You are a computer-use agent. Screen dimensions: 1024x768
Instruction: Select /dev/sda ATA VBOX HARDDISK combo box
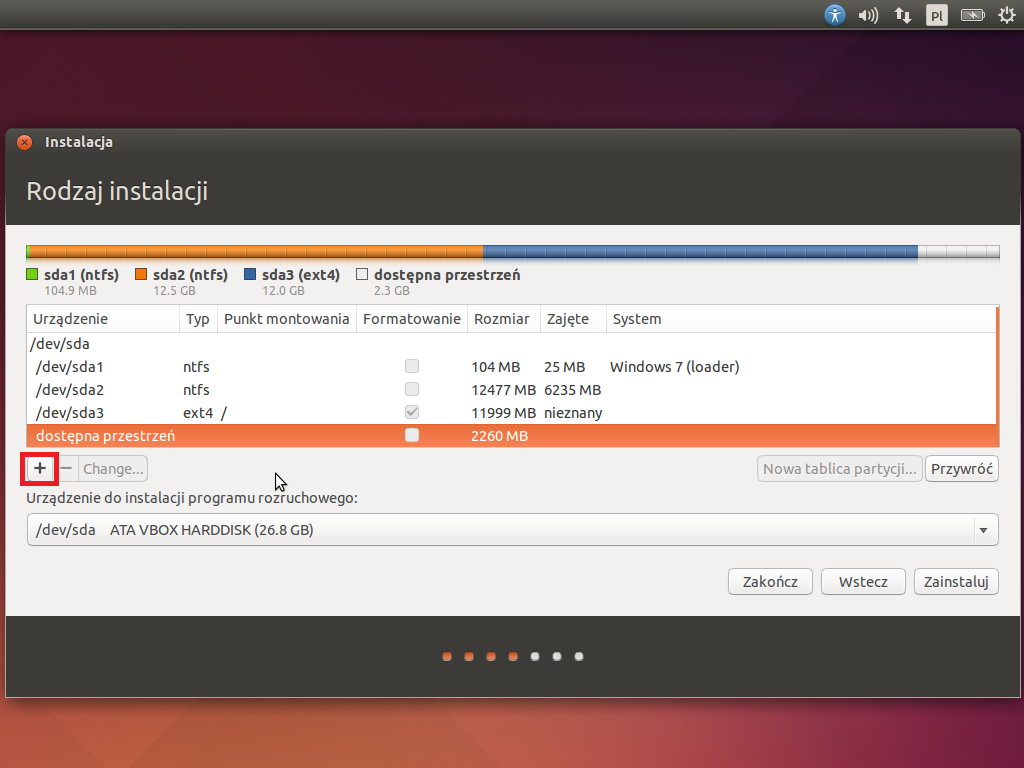click(x=513, y=530)
